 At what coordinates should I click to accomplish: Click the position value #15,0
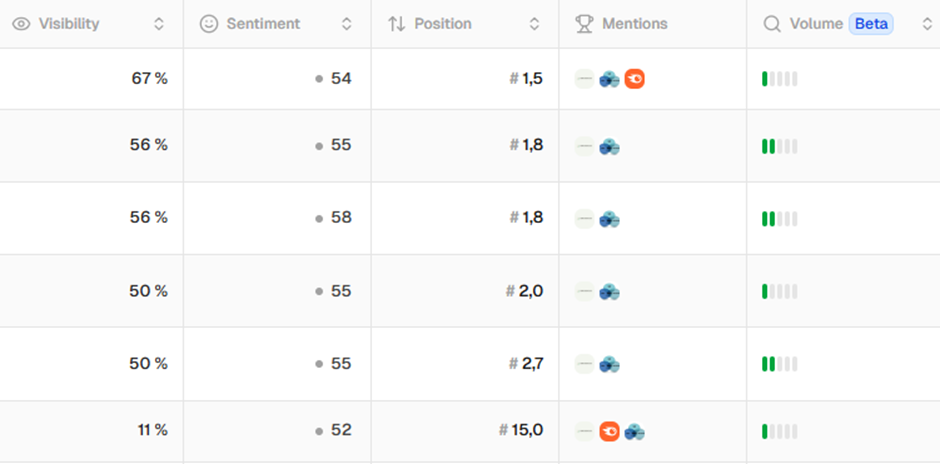[521, 431]
